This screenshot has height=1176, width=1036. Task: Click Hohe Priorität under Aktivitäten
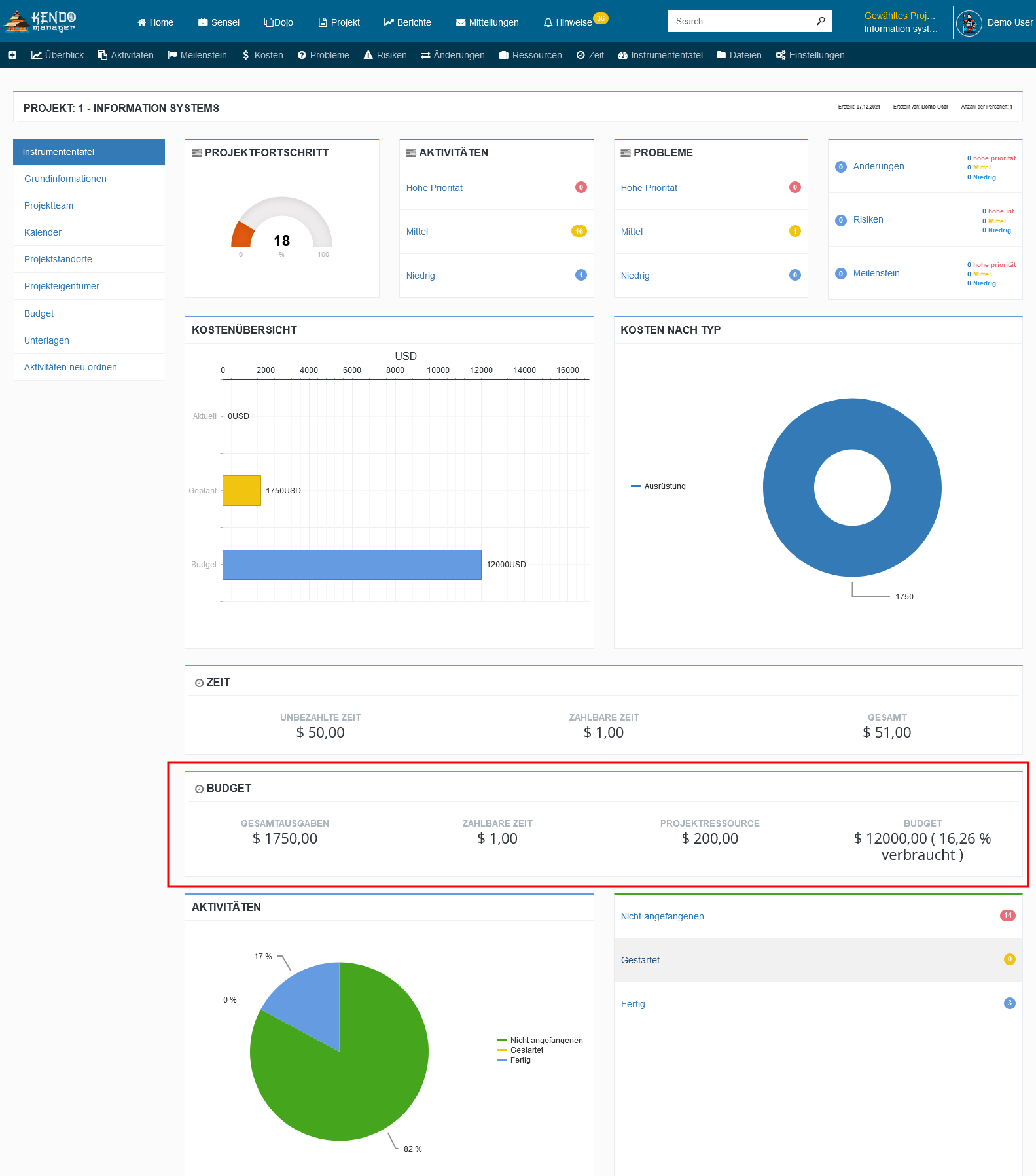(x=434, y=188)
